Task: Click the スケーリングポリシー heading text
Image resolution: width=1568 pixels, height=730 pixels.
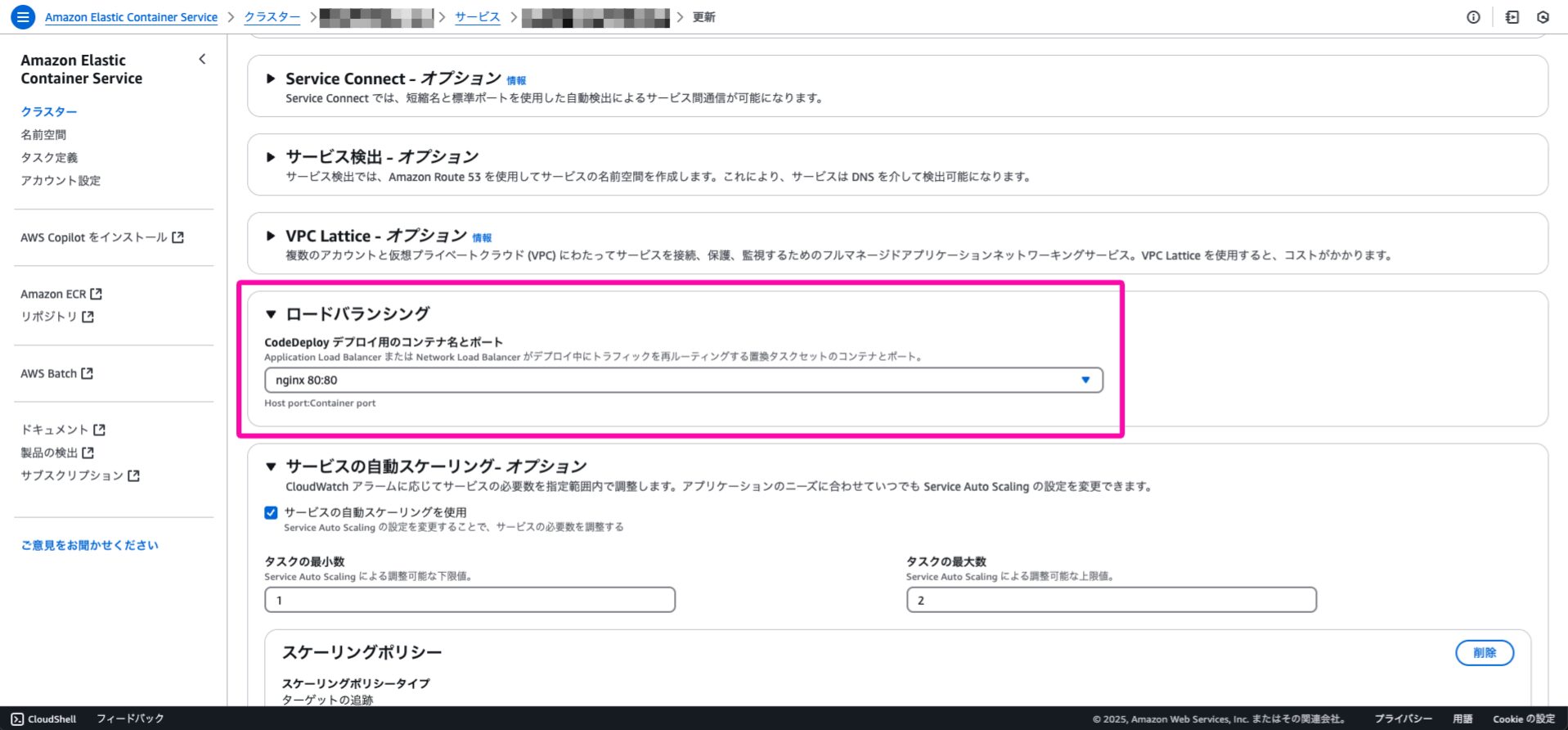Action: (362, 652)
